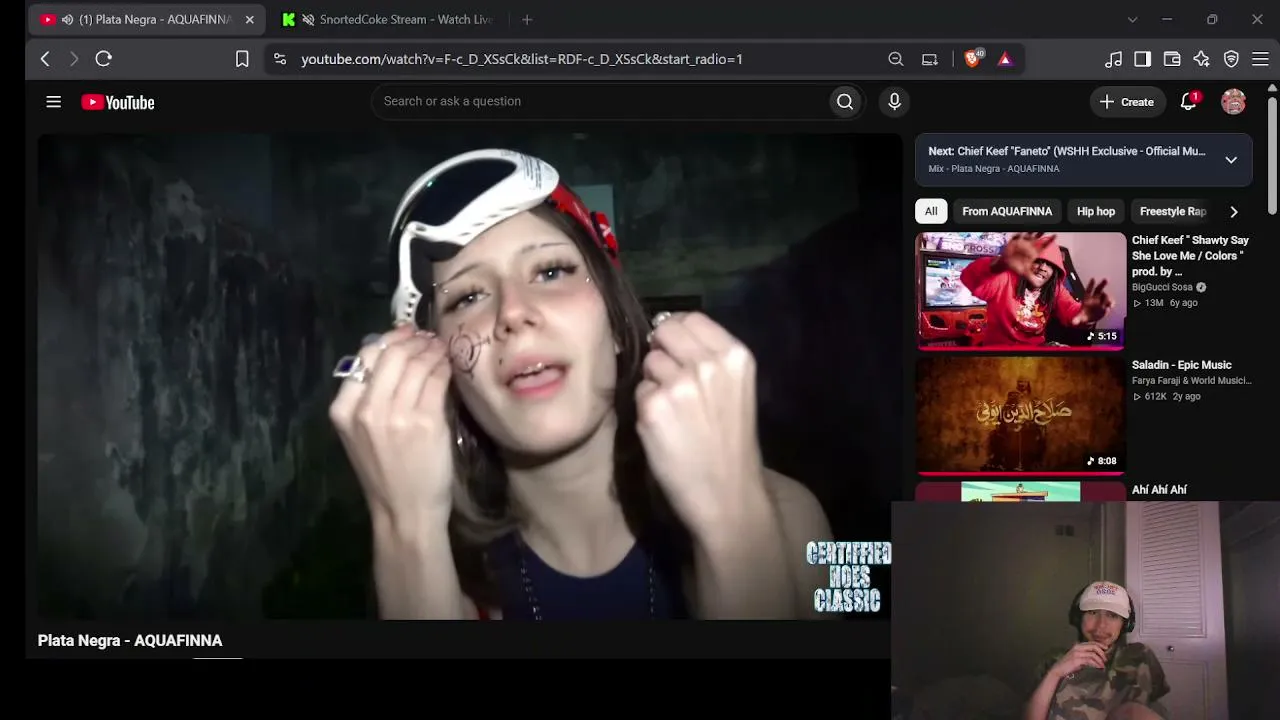Select the From AQUAFINNA filter chip
Viewport: 1280px width, 720px height.
click(x=1007, y=212)
